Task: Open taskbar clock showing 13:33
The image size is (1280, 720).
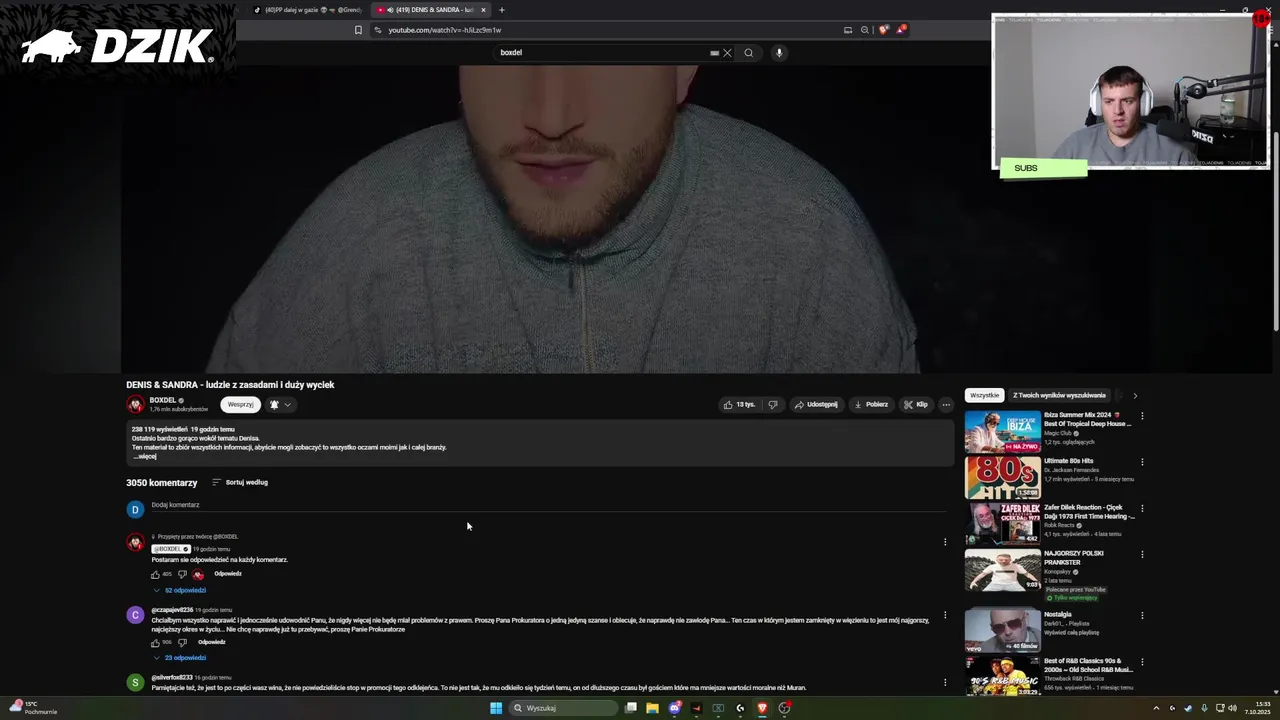Action: (x=1257, y=708)
